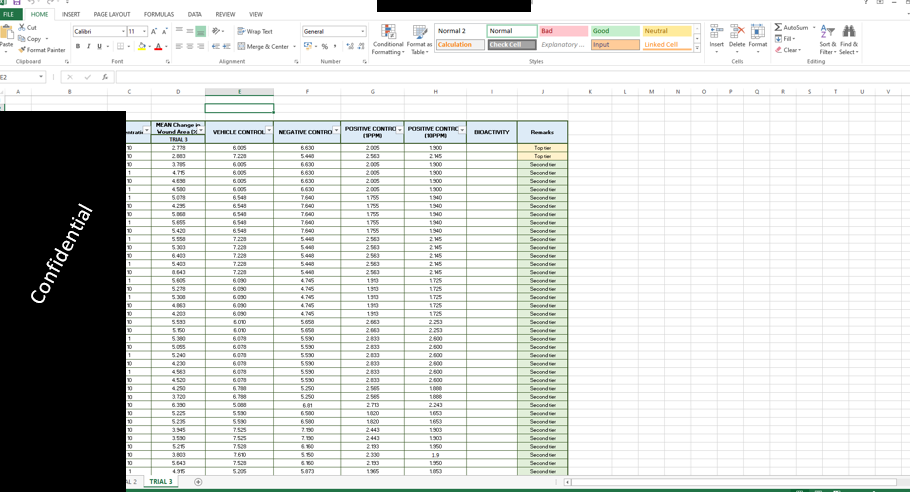Image resolution: width=910 pixels, height=492 pixels.
Task: Toggle Bottom Align for the cell
Action: click(200, 31)
